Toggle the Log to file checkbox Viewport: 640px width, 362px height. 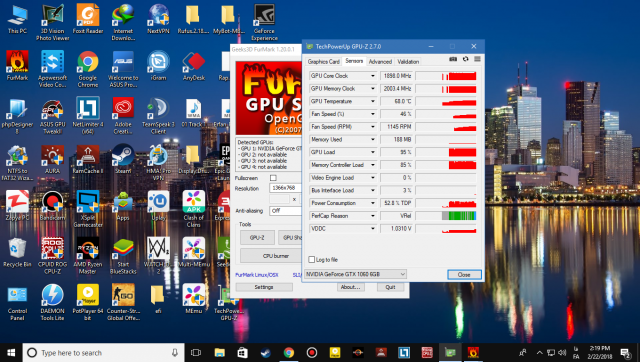[x=311, y=260]
